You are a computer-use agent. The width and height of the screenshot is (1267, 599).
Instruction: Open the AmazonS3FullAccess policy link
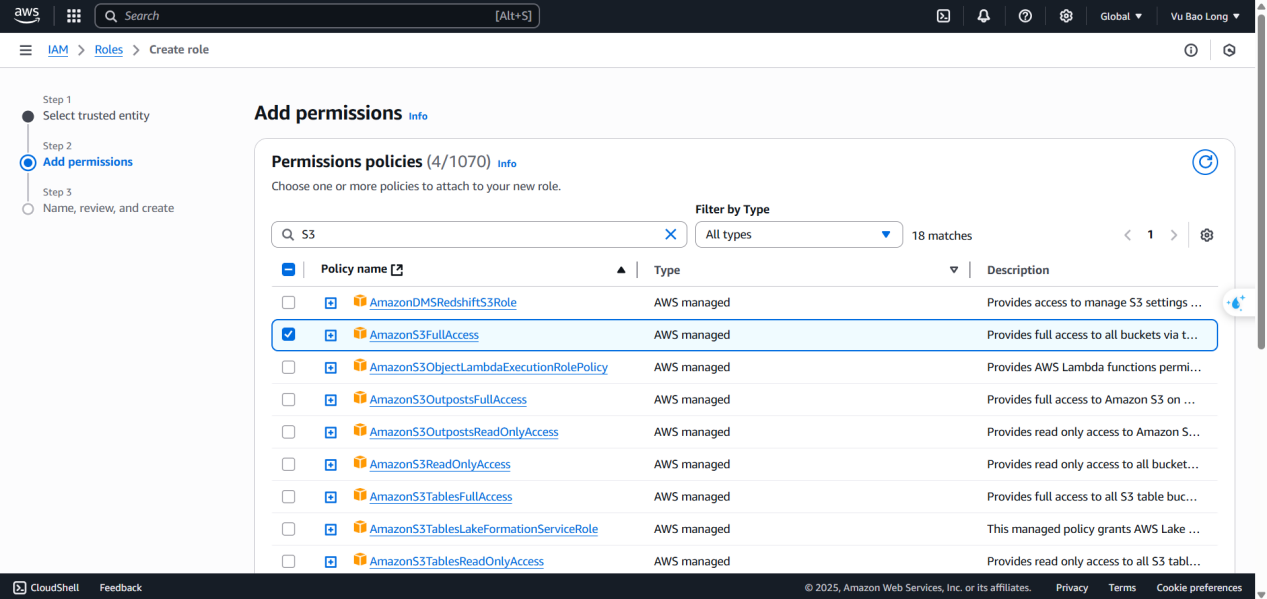424,335
